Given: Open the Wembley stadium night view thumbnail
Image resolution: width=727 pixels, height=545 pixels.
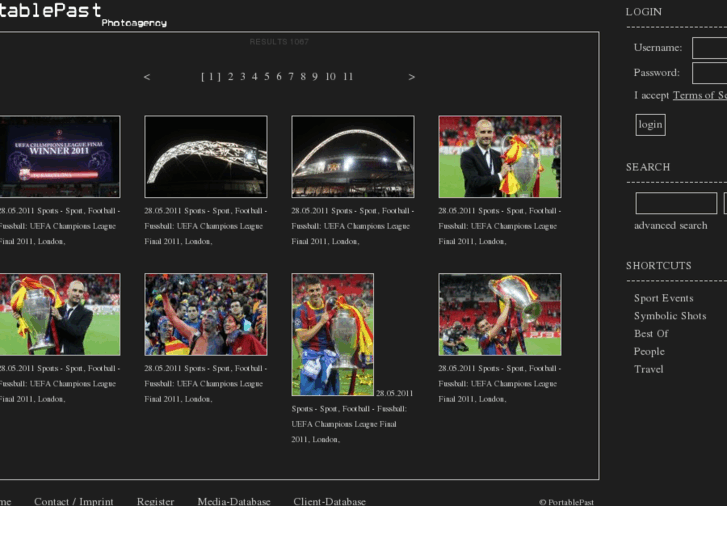Looking at the screenshot, I should [353, 157].
